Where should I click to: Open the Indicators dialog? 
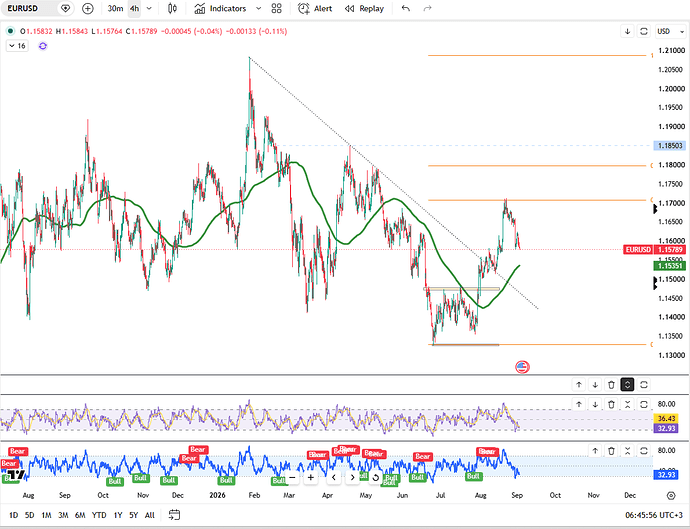pos(220,8)
